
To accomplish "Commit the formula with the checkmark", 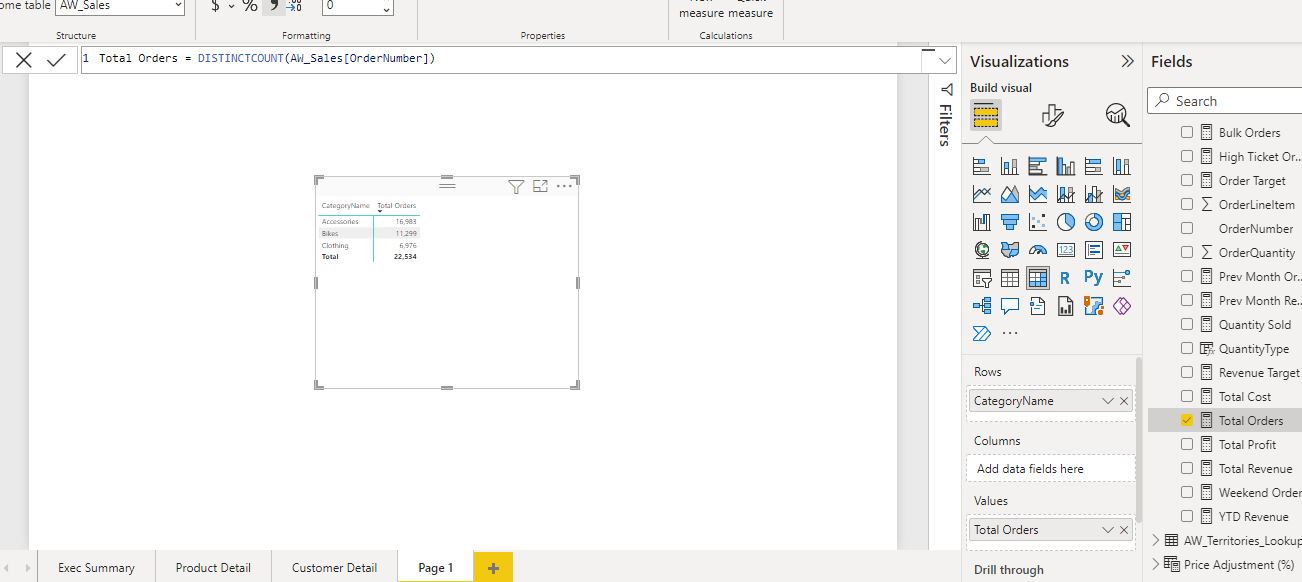I will (57, 60).
